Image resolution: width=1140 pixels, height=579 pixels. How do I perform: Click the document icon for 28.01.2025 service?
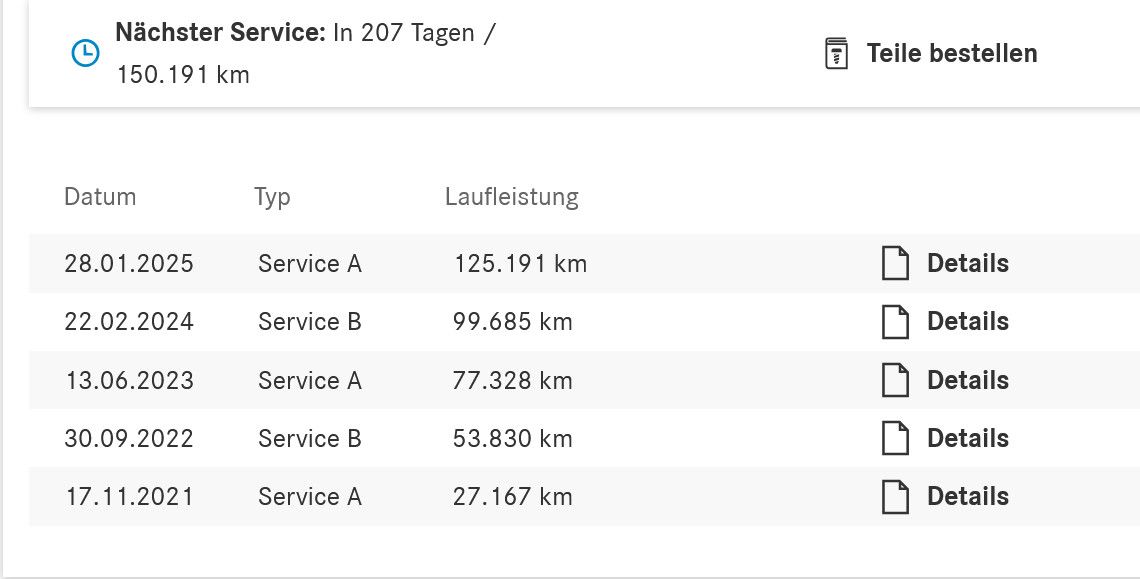point(896,263)
